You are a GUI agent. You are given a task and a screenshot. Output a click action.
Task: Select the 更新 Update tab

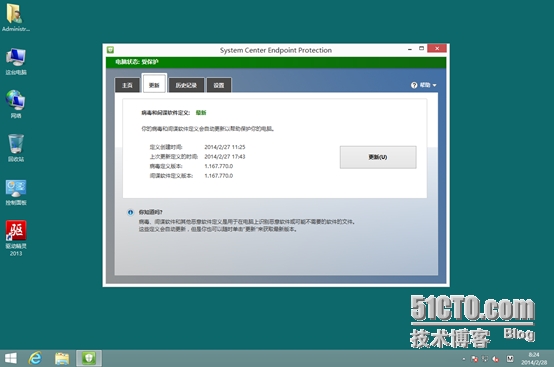pyautogui.click(x=154, y=84)
